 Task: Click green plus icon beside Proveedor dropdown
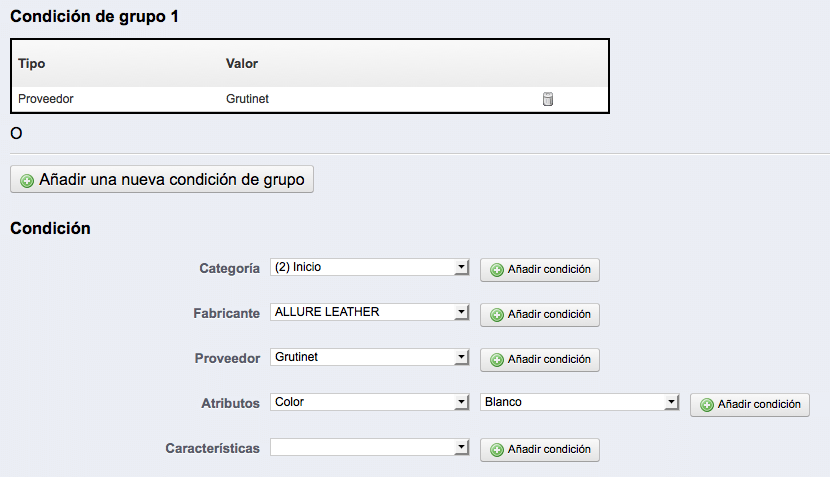tap(497, 360)
